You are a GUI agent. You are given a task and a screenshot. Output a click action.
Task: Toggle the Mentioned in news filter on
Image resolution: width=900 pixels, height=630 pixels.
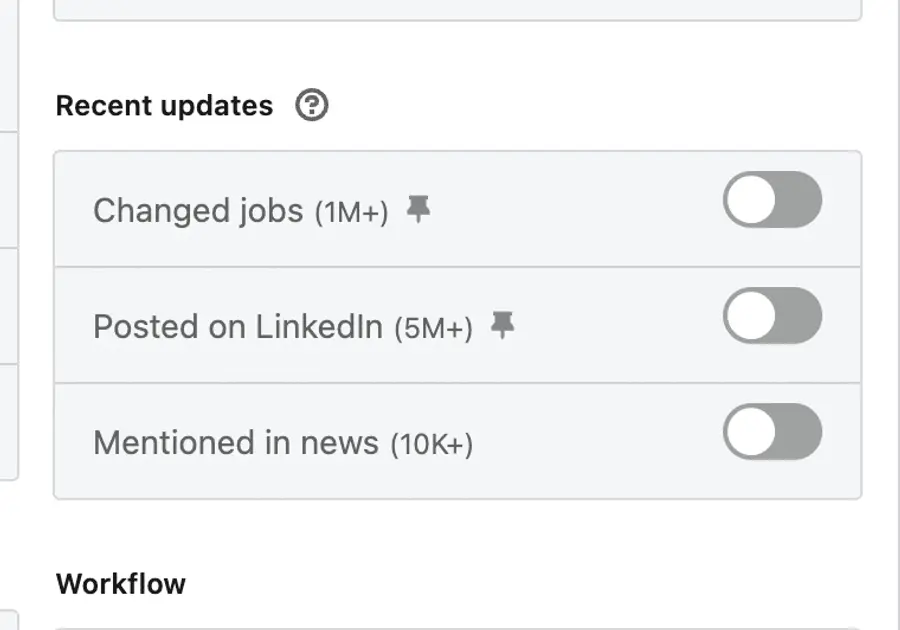[x=772, y=432]
